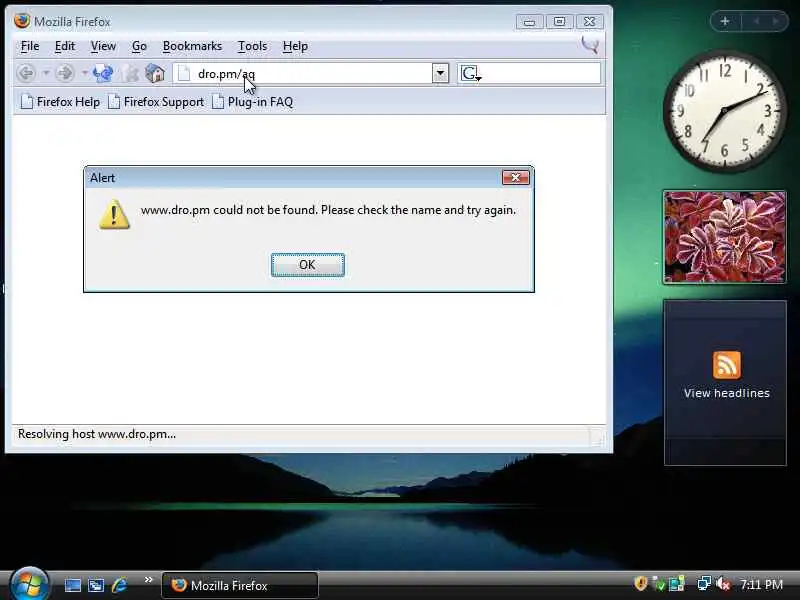Screen dimensions: 800x600
Task: Open the File menu
Action: pos(30,46)
